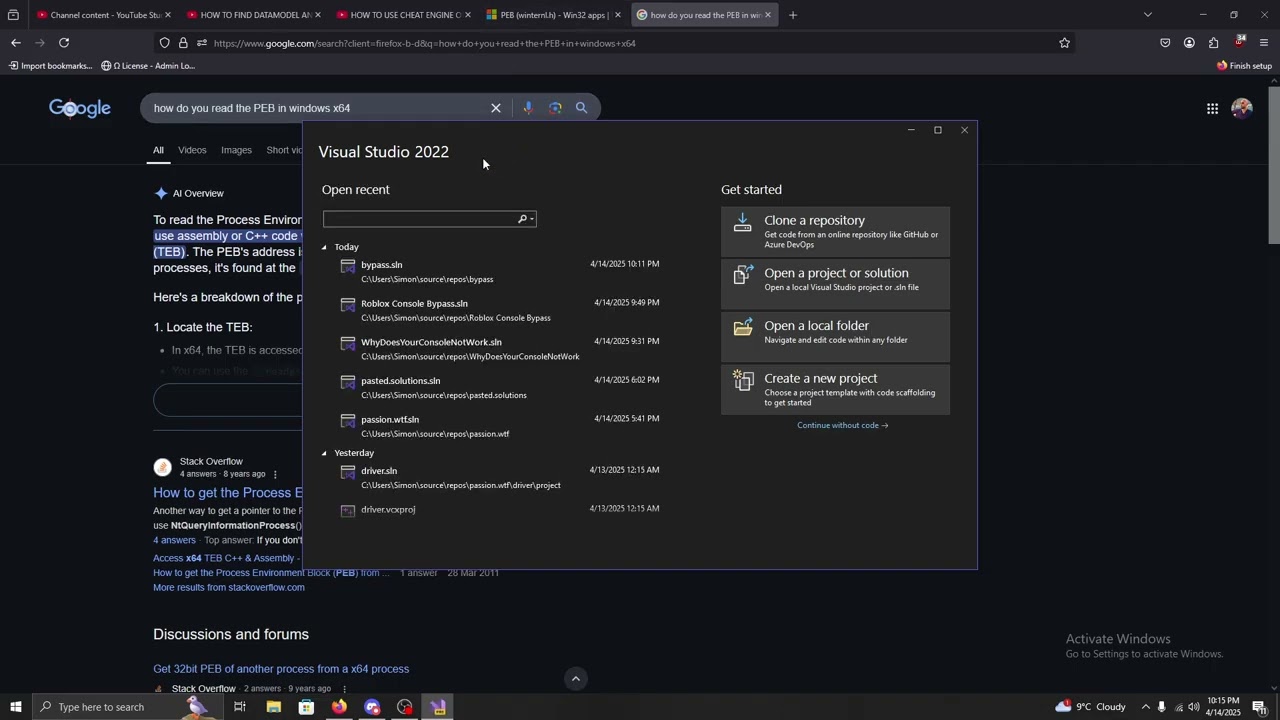Open File Explorer from the taskbar
The height and width of the screenshot is (720, 1280).
[273, 707]
